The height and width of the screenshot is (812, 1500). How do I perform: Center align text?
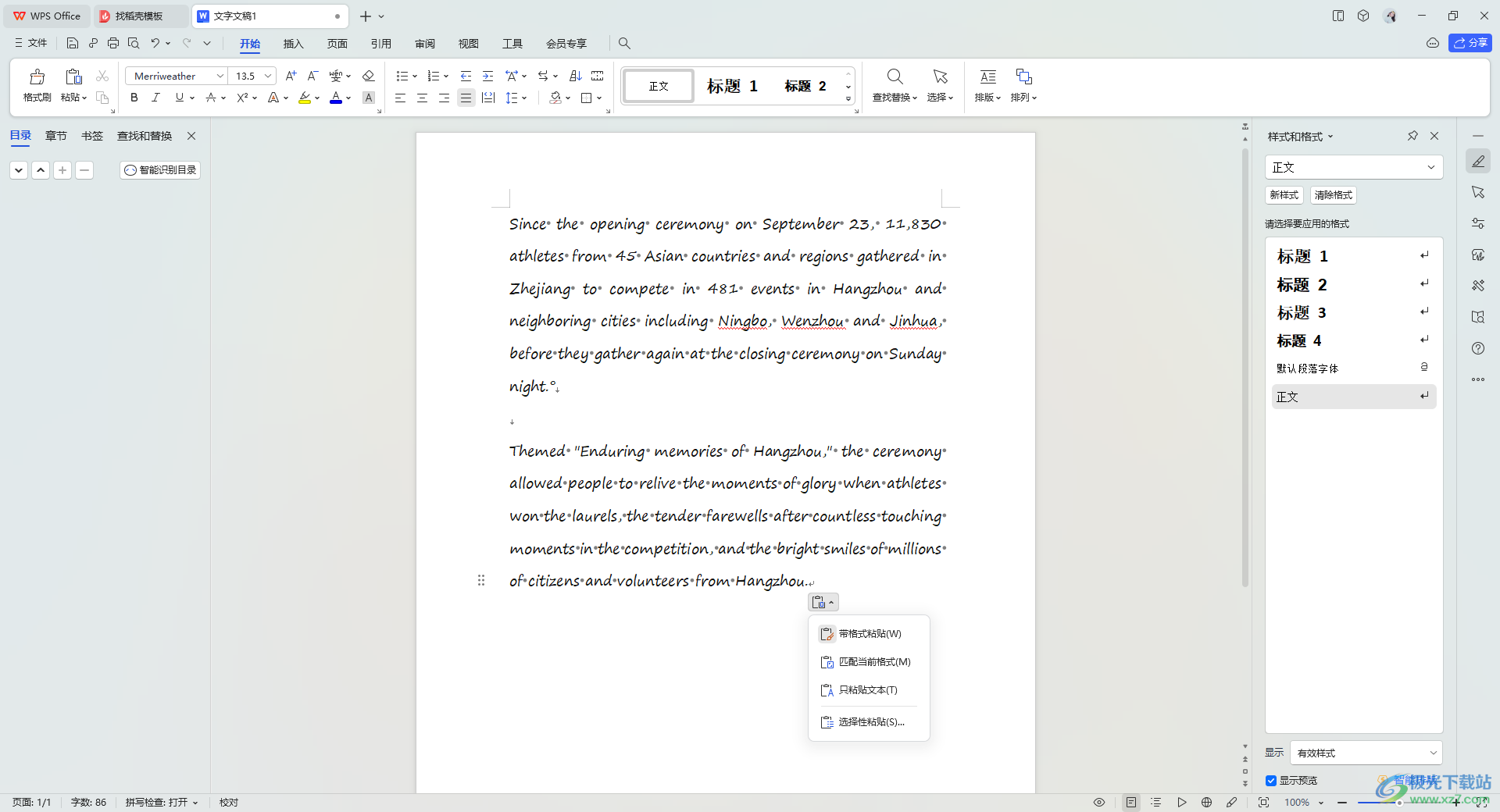click(422, 98)
